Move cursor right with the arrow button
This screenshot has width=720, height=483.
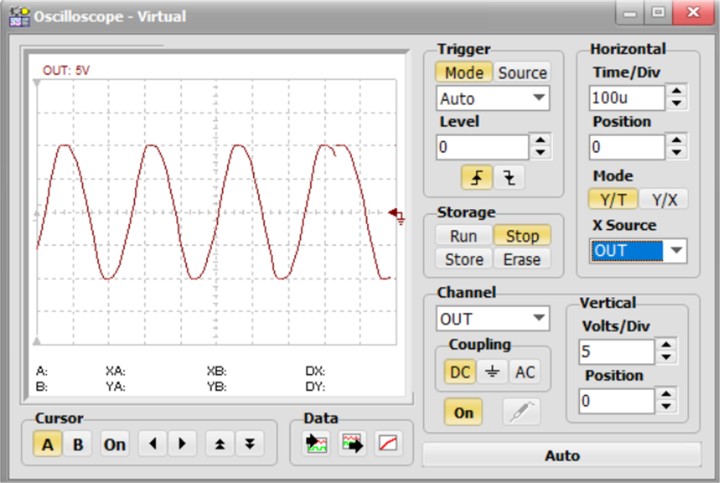pyautogui.click(x=181, y=444)
